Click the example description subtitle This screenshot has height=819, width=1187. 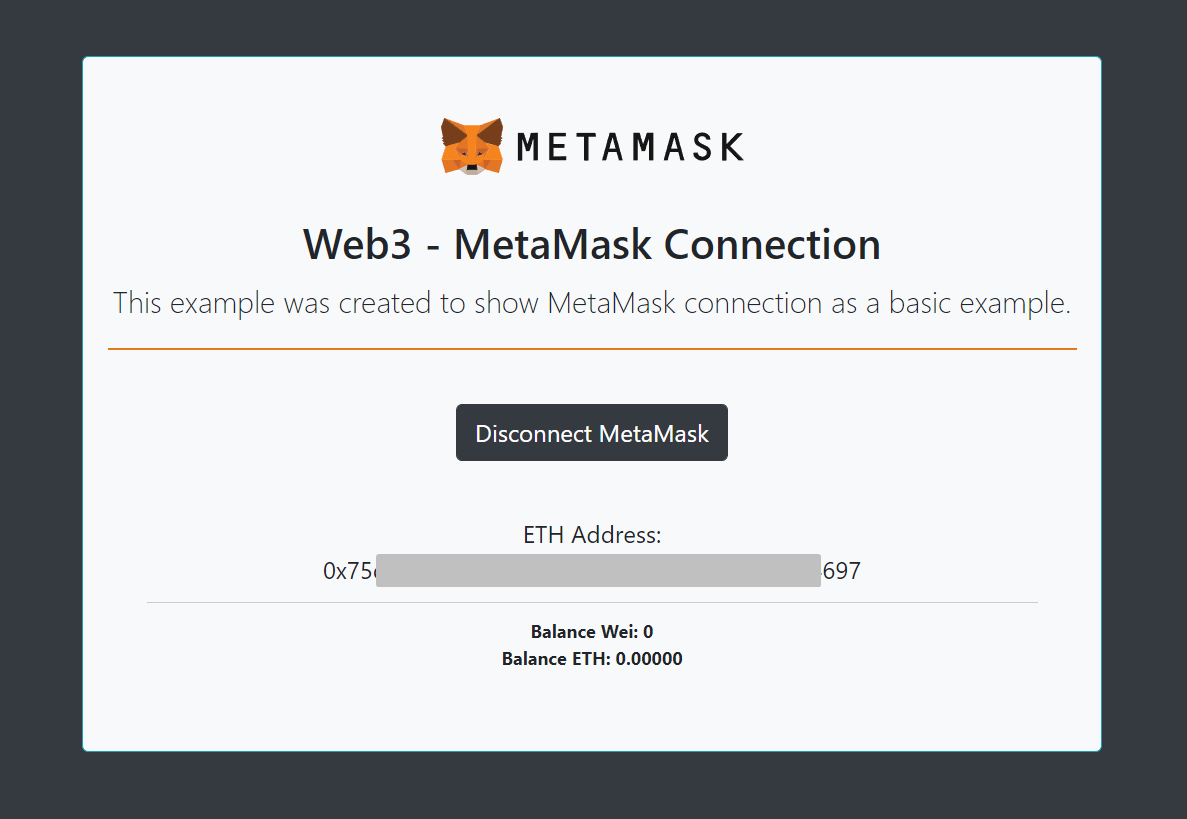click(x=591, y=303)
